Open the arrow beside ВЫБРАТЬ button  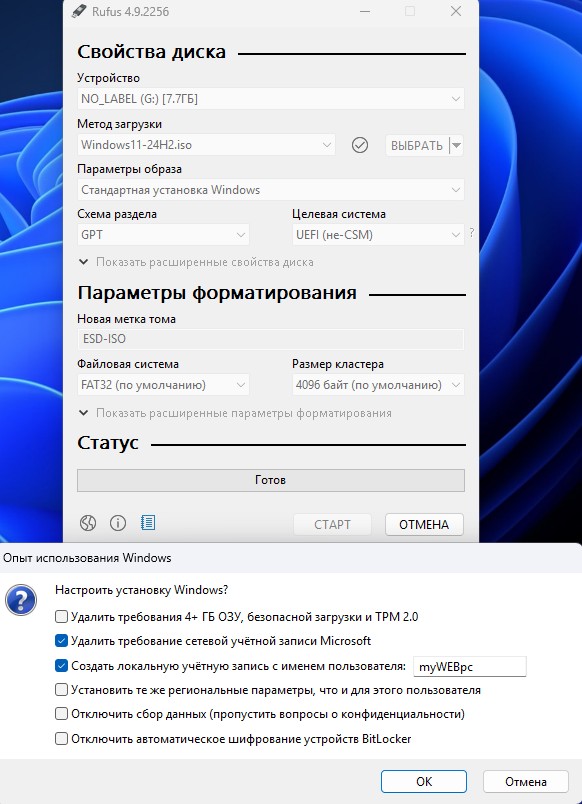tap(456, 146)
